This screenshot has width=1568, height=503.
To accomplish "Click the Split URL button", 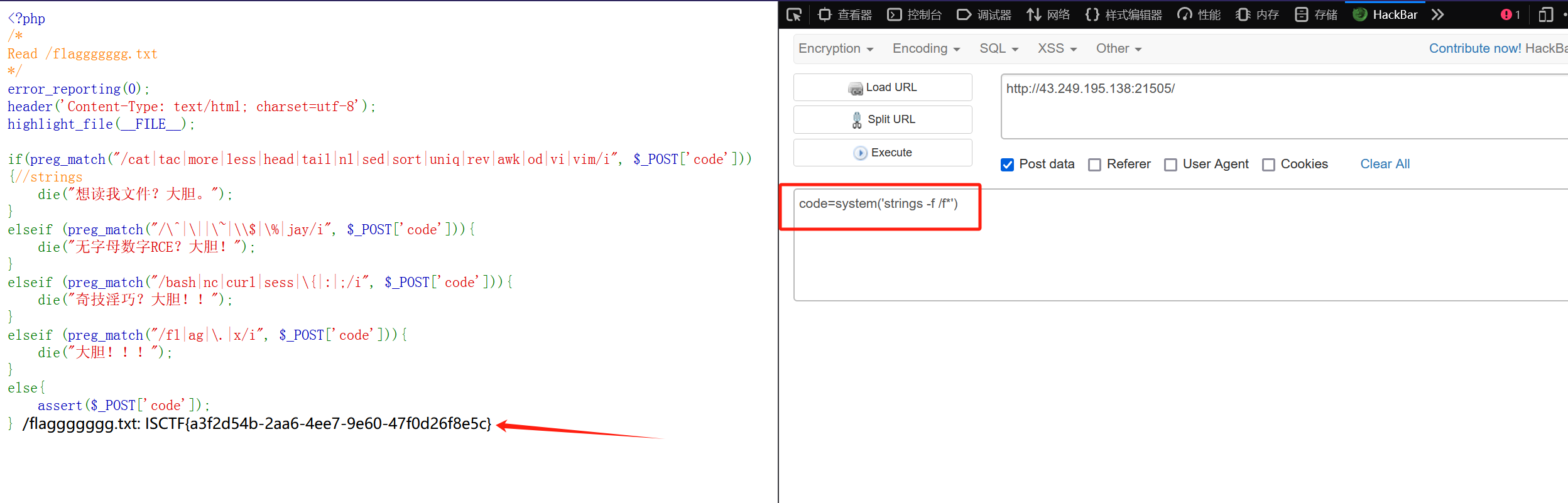I will click(x=883, y=119).
